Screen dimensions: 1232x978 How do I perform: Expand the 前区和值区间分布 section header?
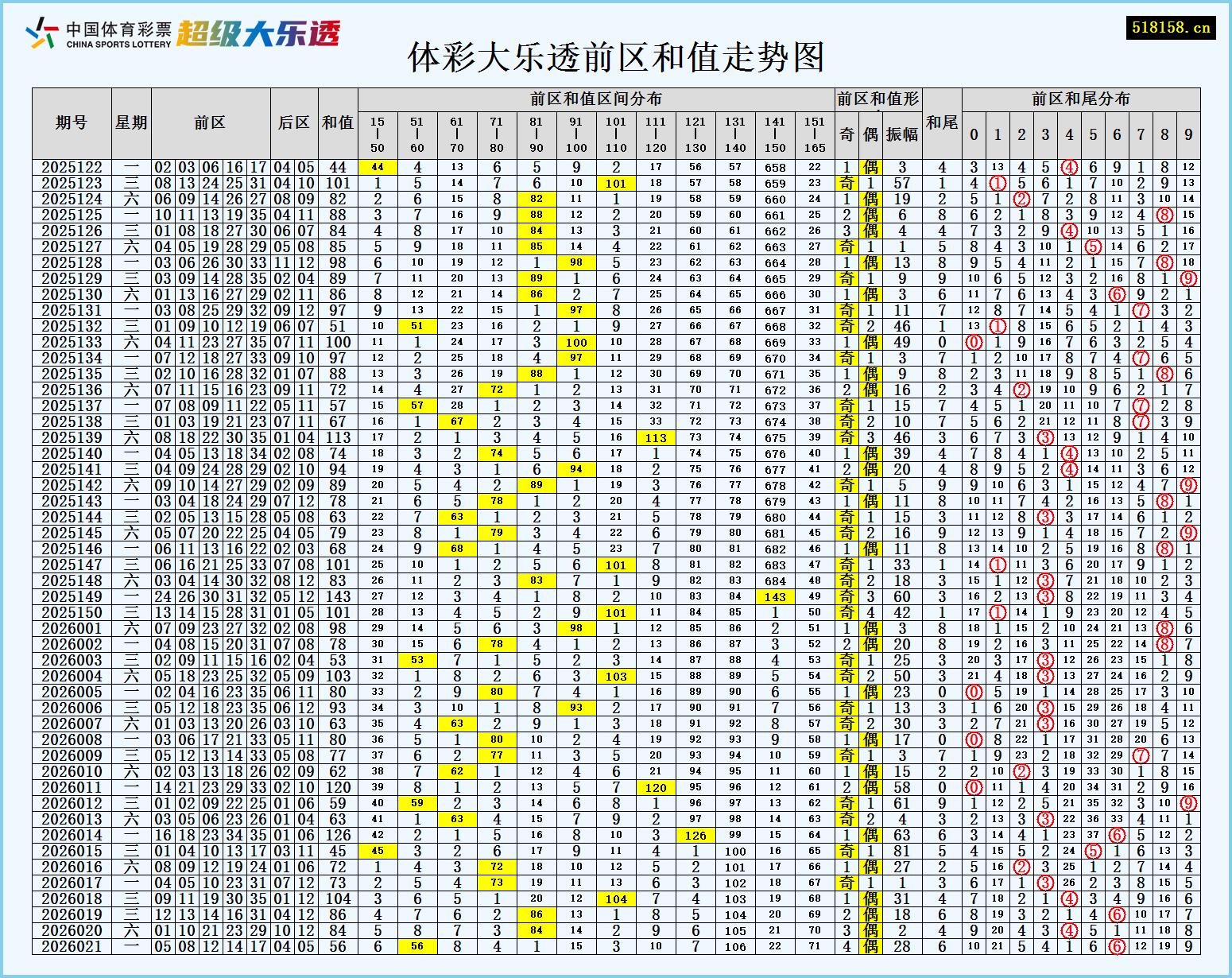click(x=598, y=99)
